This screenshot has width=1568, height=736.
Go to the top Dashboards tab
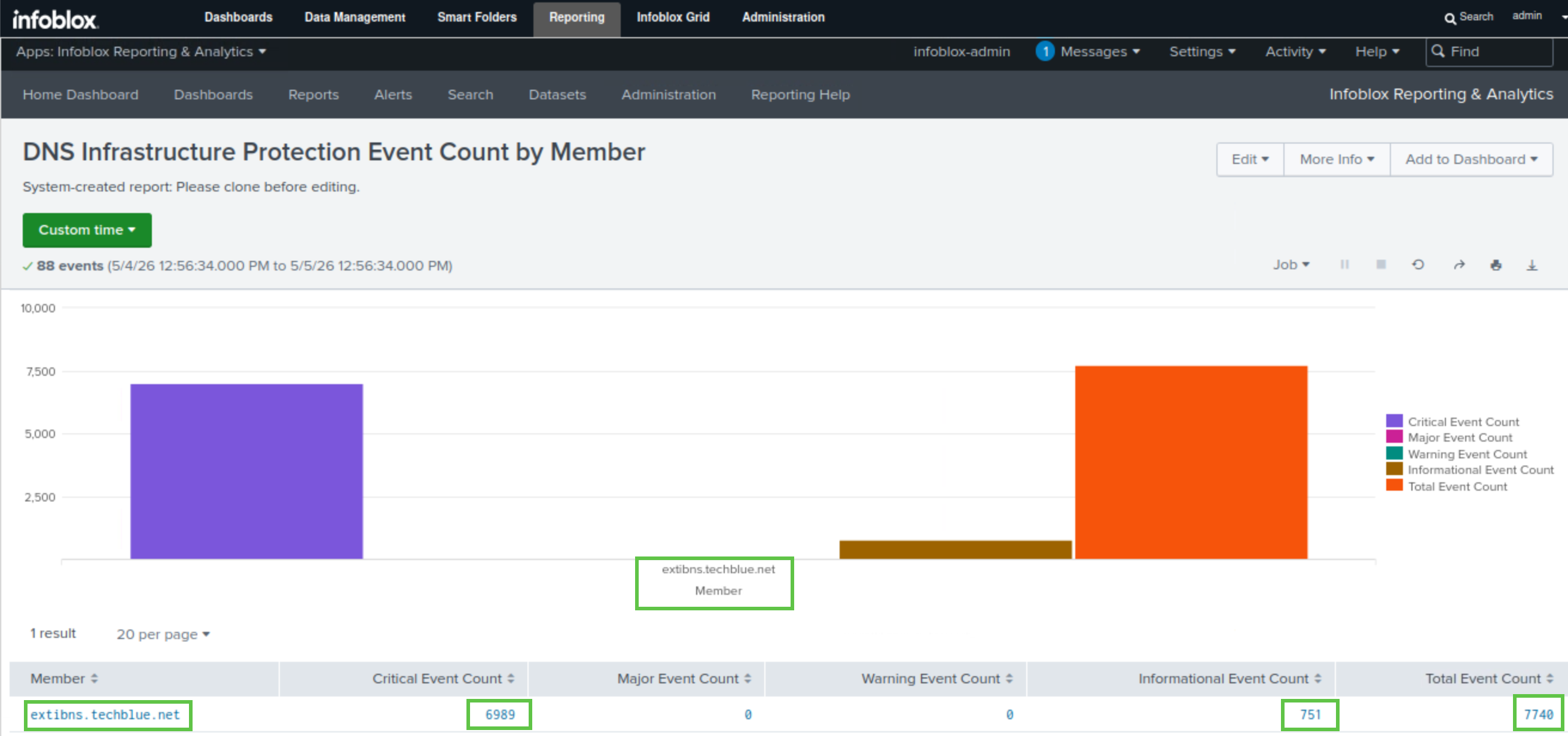(238, 17)
